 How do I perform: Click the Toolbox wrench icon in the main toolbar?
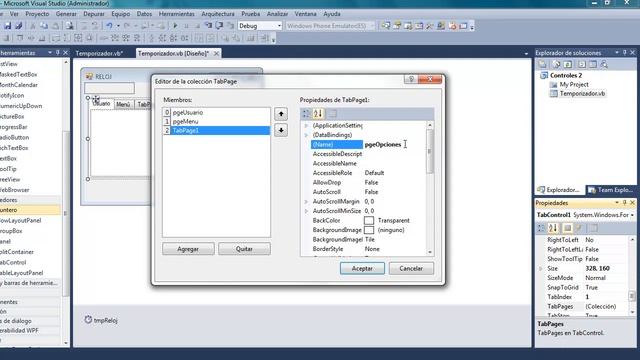(429, 26)
